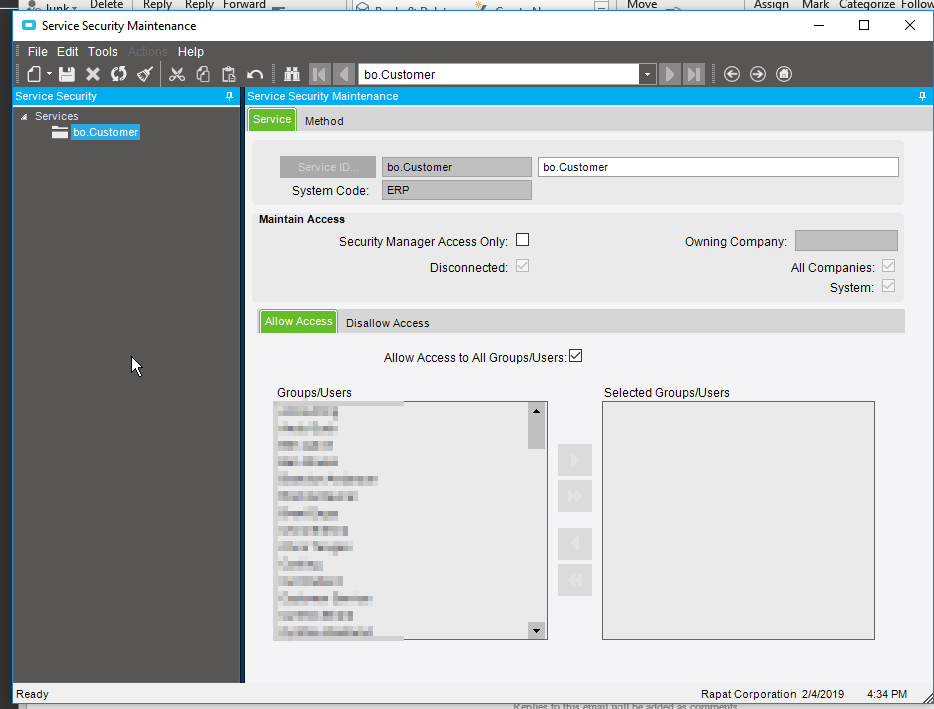This screenshot has height=709, width=934.
Task: Go to the first record
Action: 319,74
